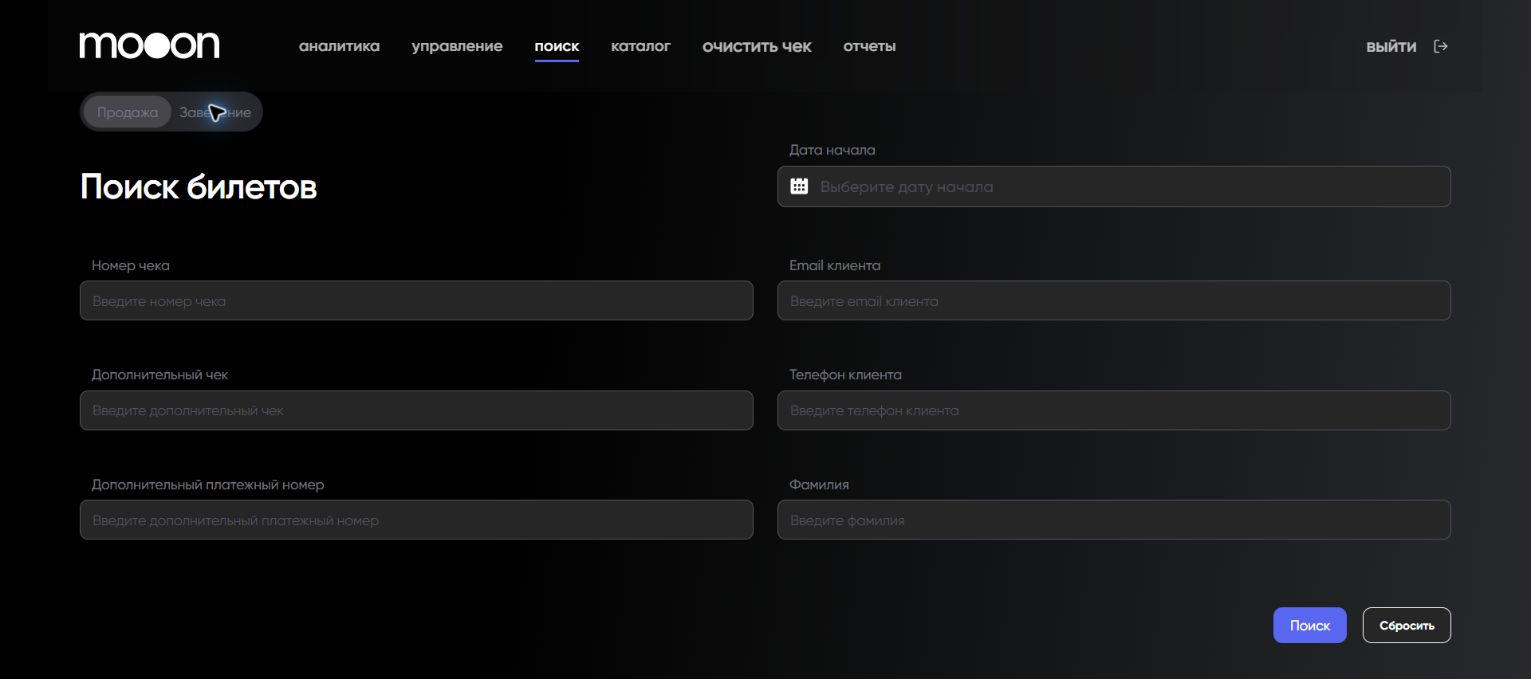Click the Дополнительный платежный номер label

point(208,484)
